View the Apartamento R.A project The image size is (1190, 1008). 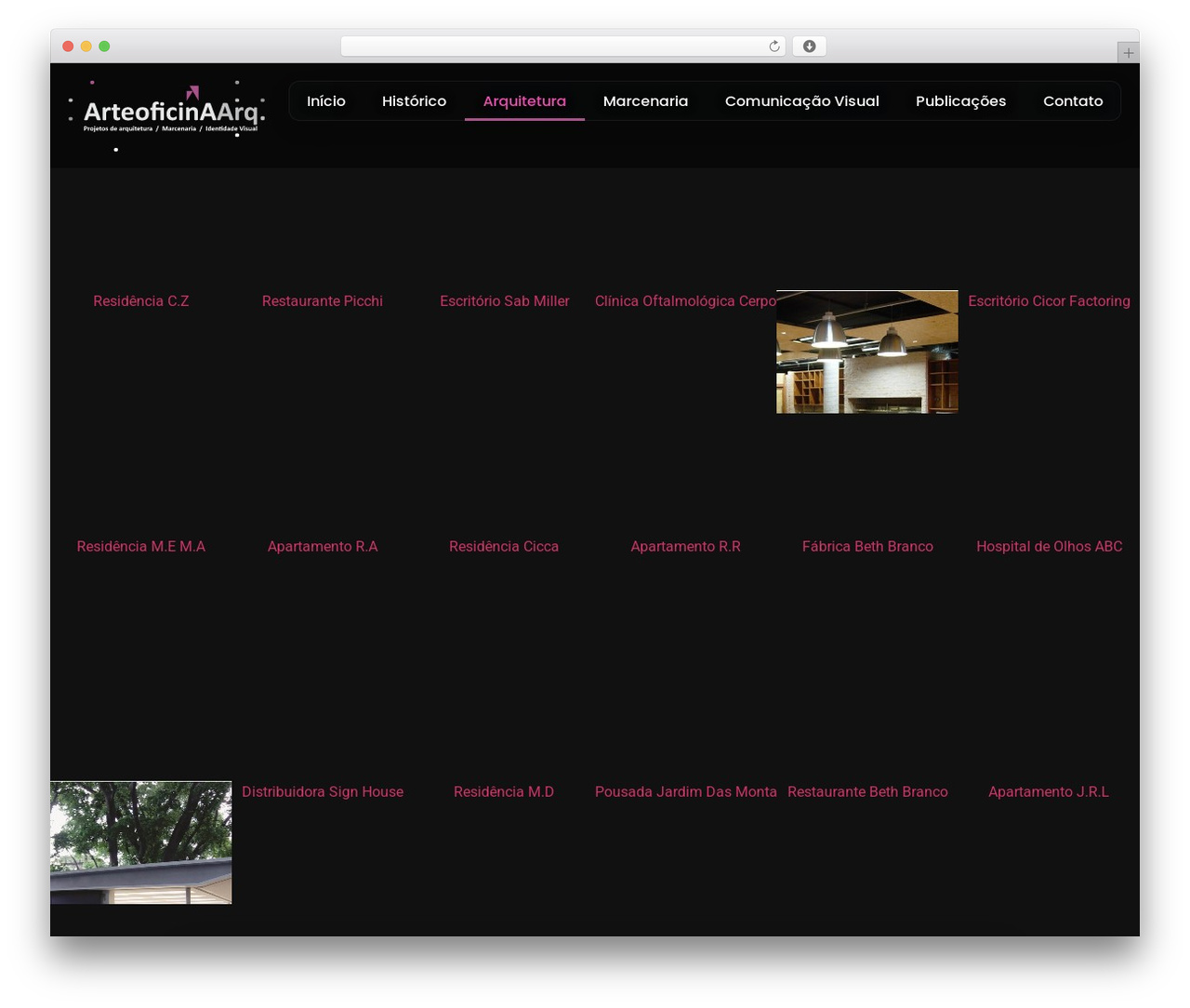[x=323, y=547]
